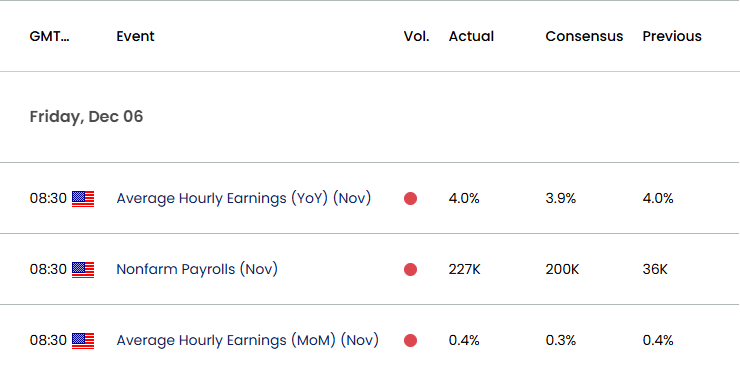Click red volatility dot for Earnings MoM
Viewport: 740px width, 372px height.
coord(411,340)
